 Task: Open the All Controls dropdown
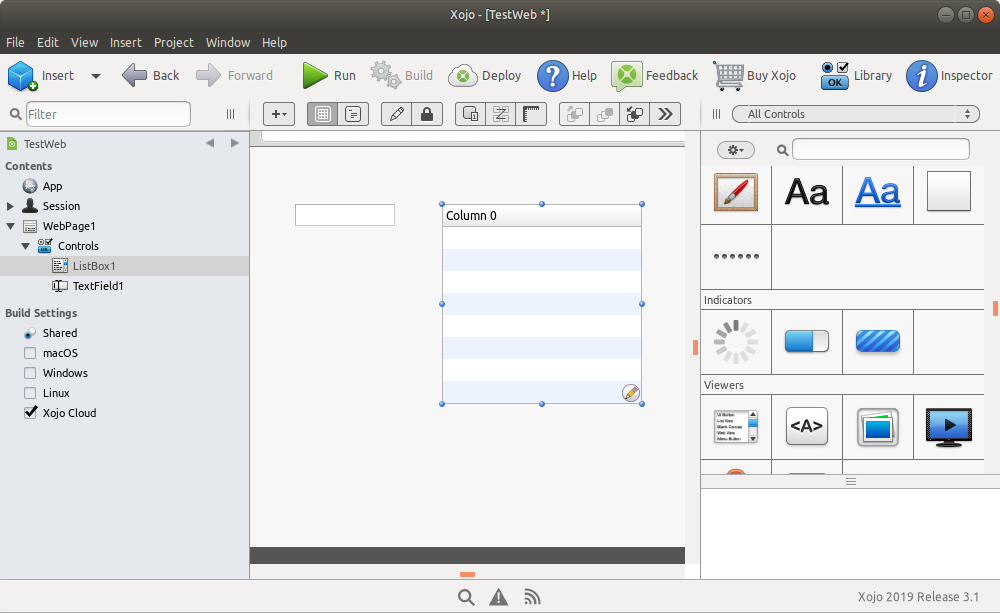click(x=855, y=114)
